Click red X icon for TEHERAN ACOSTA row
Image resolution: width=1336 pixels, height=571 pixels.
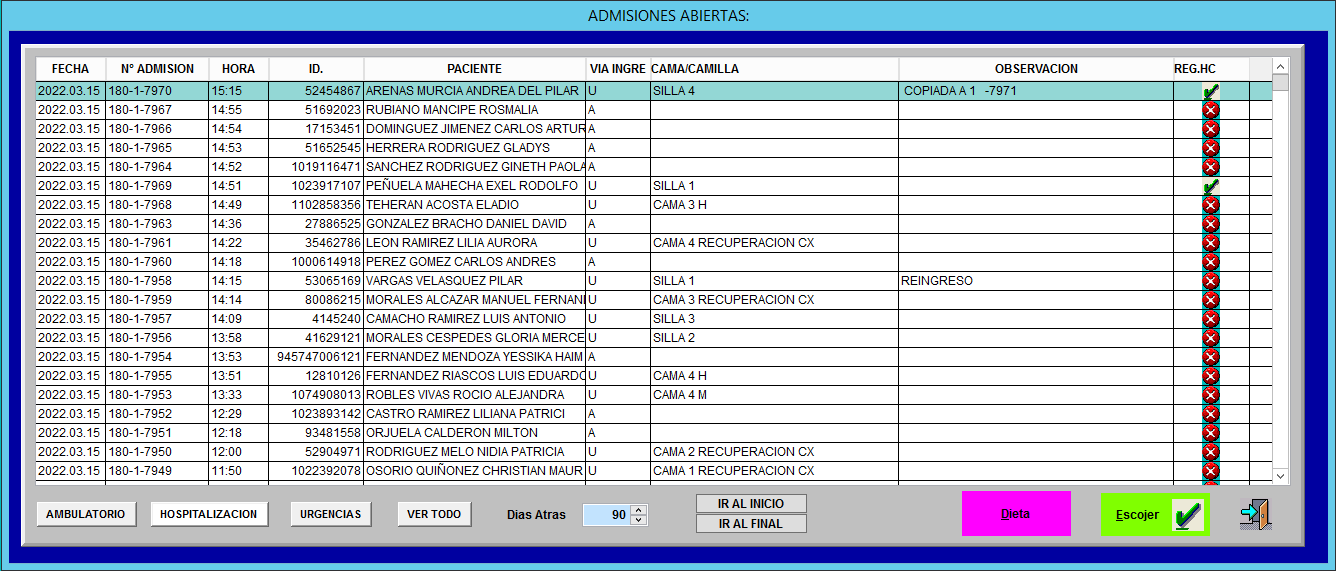tap(1210, 205)
